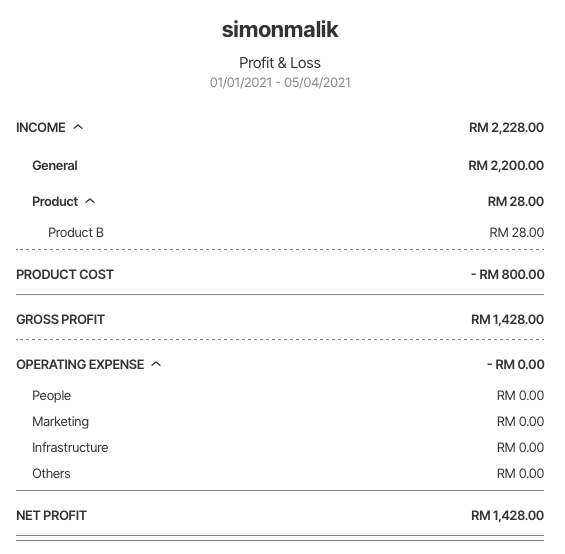This screenshot has height=554, width=565.
Task: Click the NET PROFIT label
Action: [x=52, y=515]
